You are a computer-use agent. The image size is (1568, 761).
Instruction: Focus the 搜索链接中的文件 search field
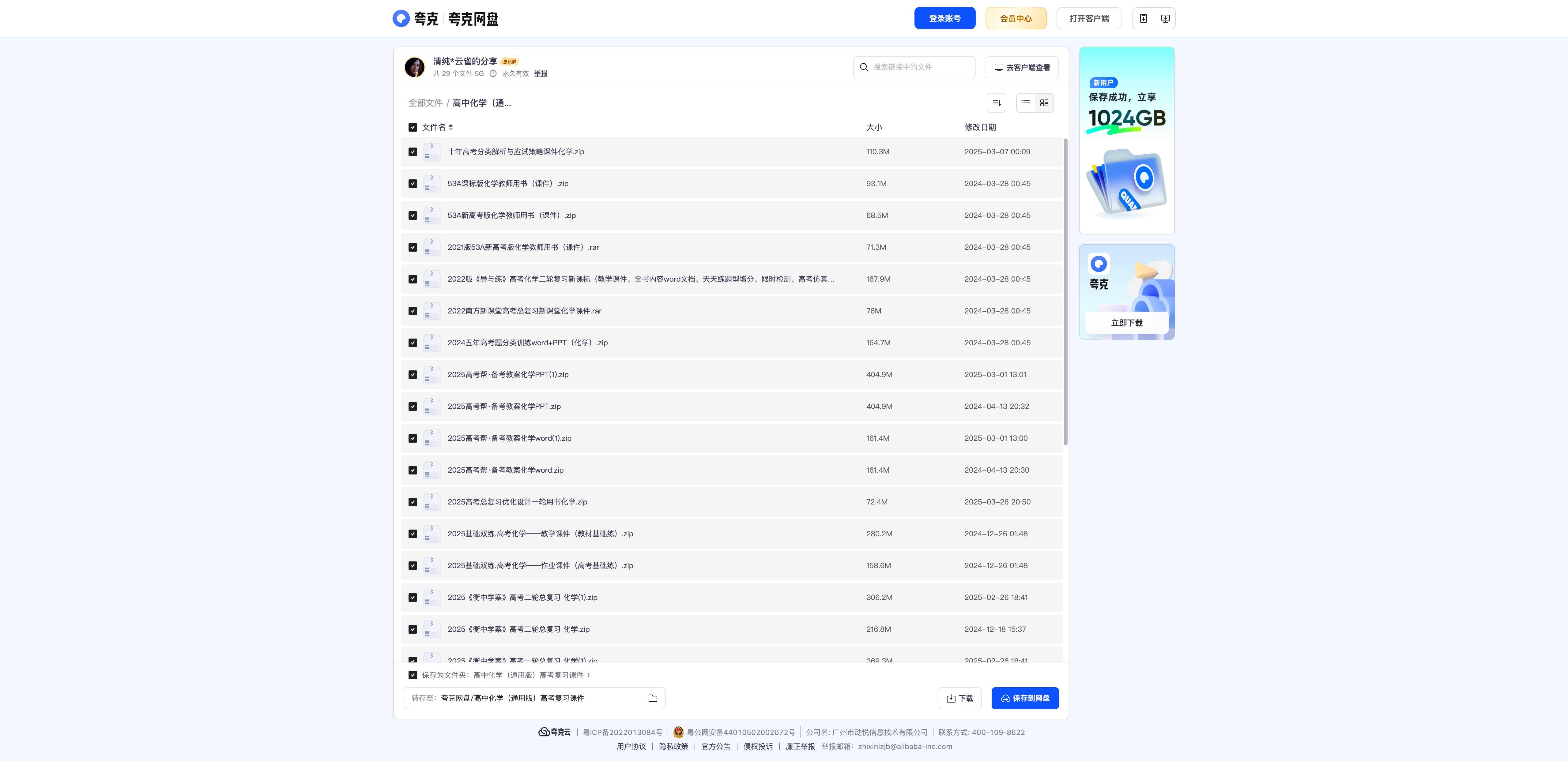(x=914, y=67)
